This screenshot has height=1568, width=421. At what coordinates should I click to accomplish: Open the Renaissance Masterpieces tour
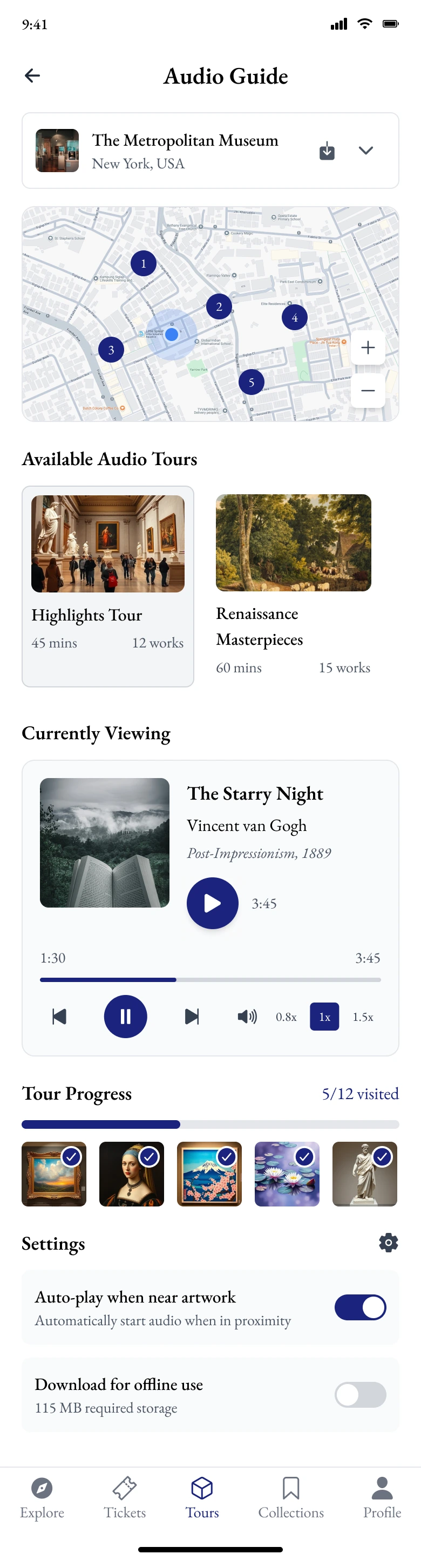293,584
